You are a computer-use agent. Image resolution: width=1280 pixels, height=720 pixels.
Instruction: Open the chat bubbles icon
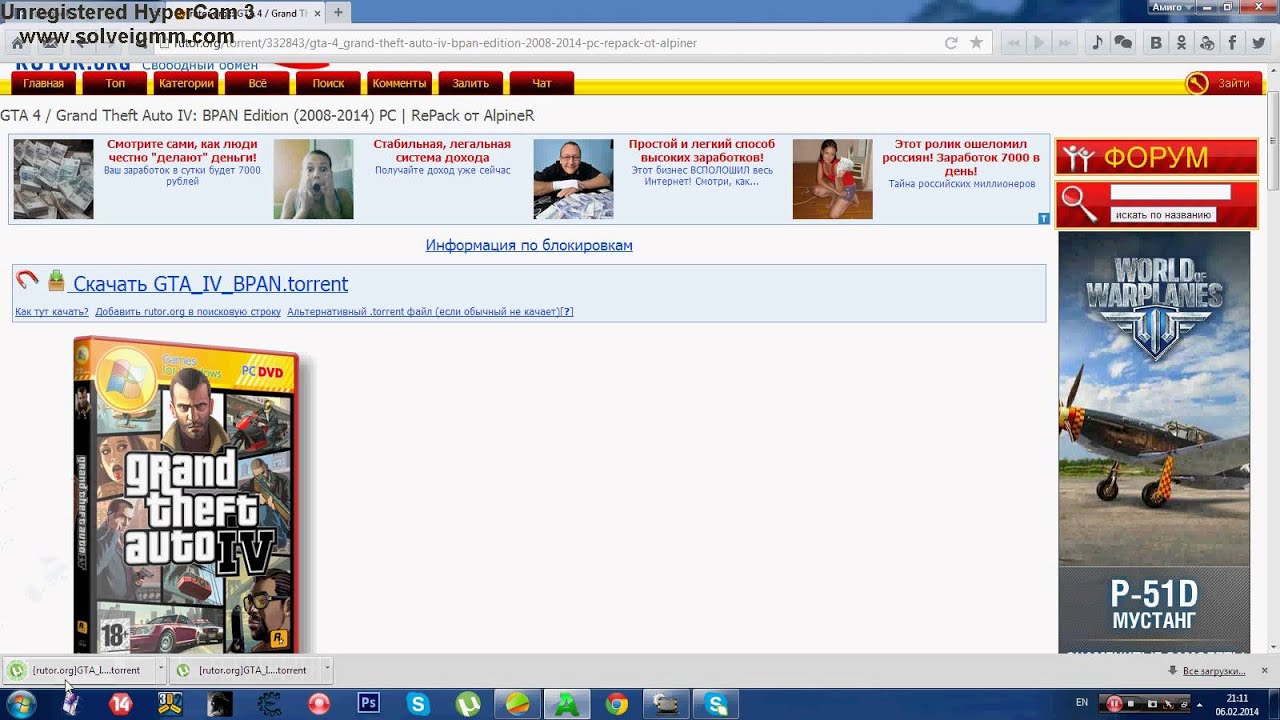pyautogui.click(x=1123, y=43)
